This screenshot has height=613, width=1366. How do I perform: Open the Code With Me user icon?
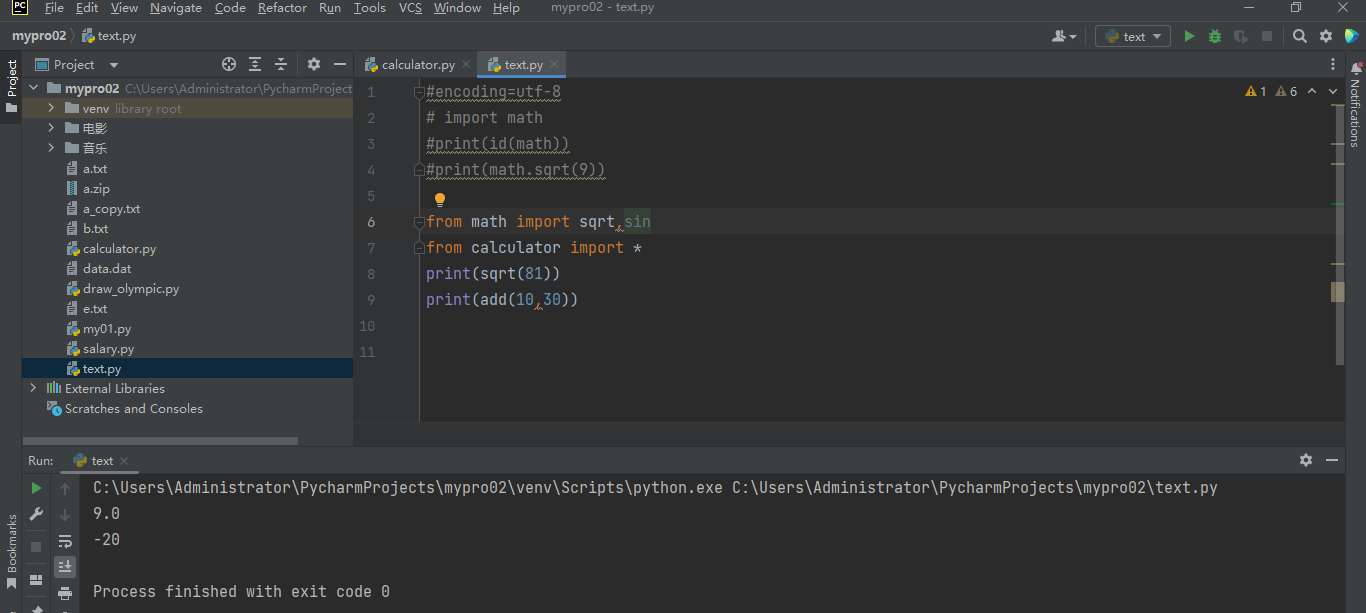1064,36
